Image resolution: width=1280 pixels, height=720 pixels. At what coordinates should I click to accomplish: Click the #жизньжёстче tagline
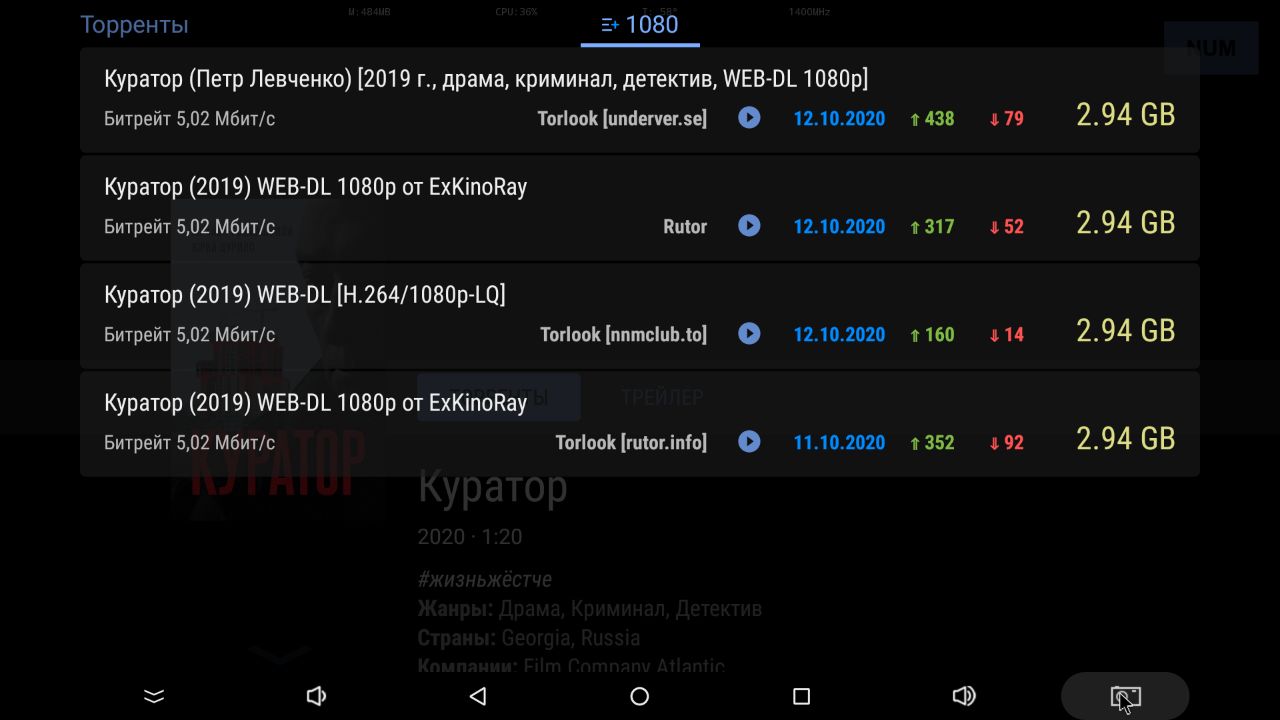tap(485, 579)
